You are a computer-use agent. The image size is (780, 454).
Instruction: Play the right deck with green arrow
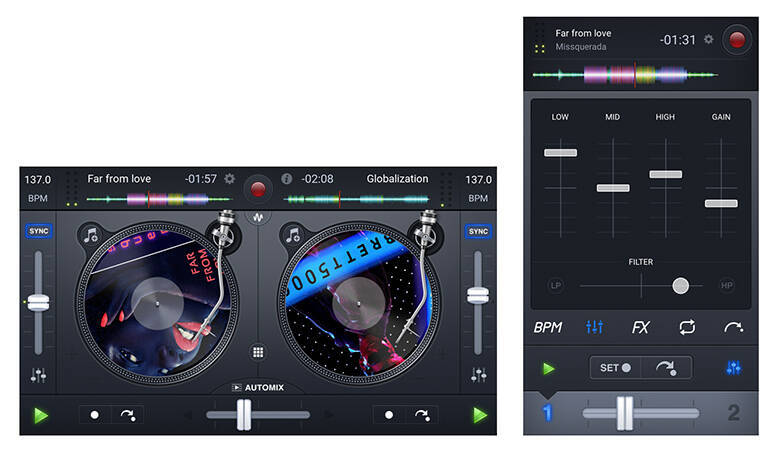click(480, 415)
